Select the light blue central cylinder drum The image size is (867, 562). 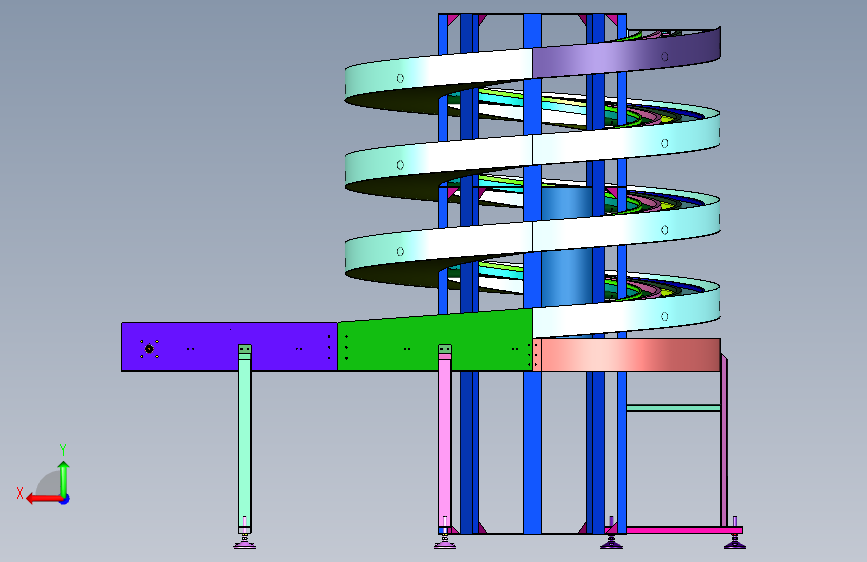tap(566, 246)
